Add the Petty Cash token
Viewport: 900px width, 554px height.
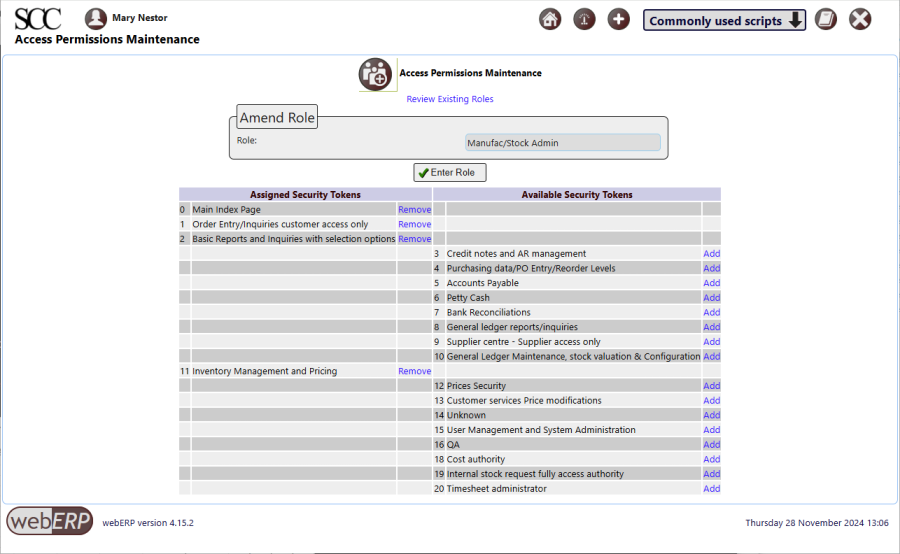pos(712,297)
